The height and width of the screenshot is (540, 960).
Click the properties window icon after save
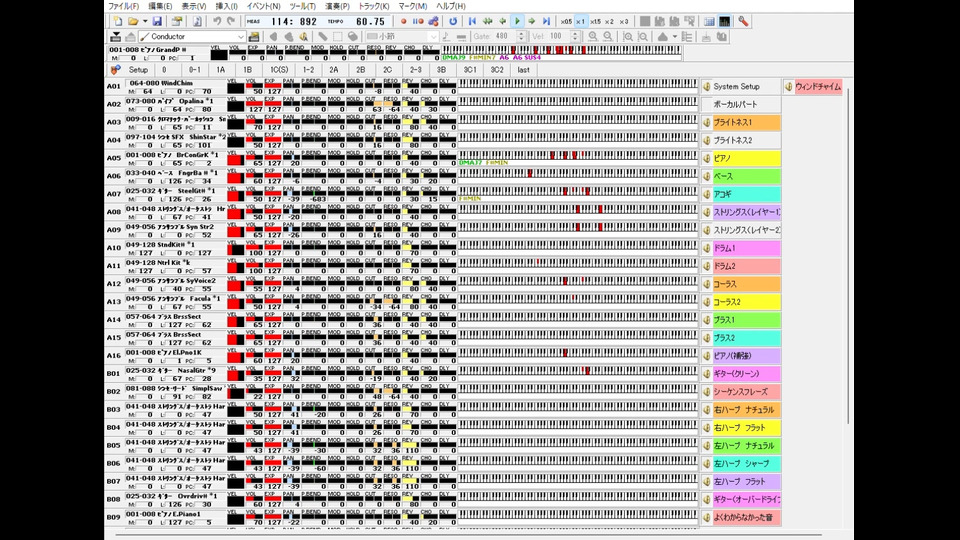point(176,21)
